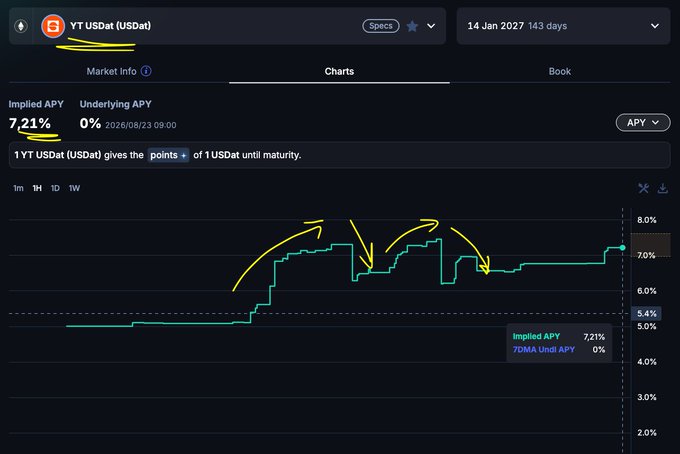Click the Underlying APY 0% value
The width and height of the screenshot is (680, 454).
(x=90, y=123)
